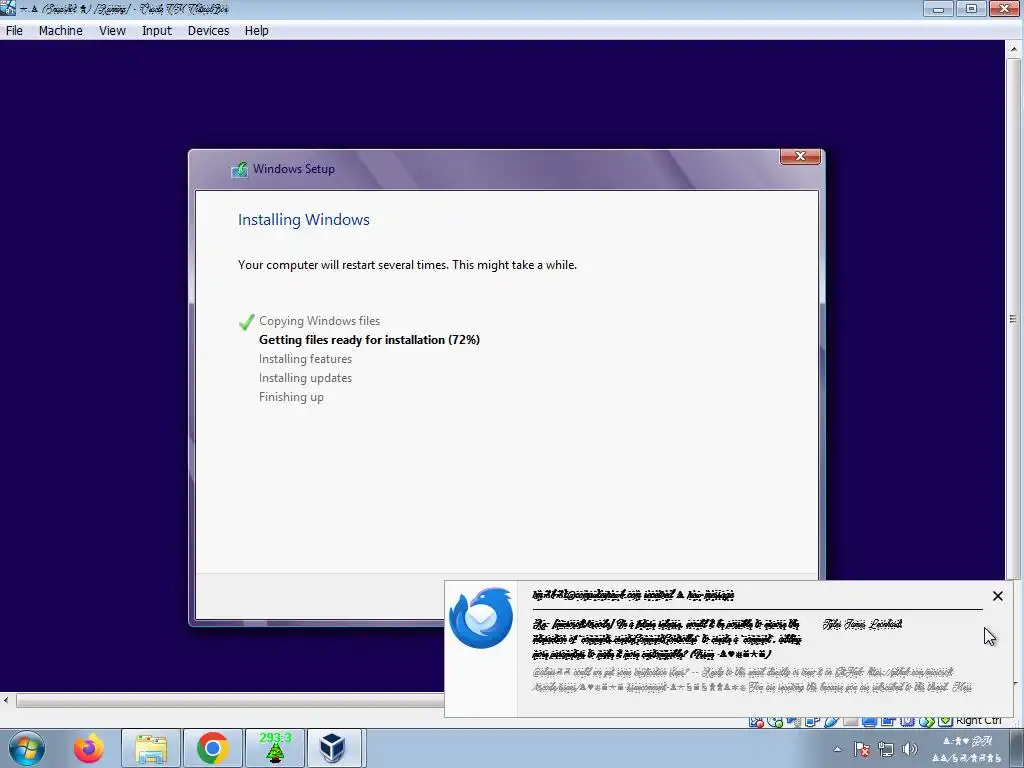Open the File menu in VirtualBox

coord(14,31)
